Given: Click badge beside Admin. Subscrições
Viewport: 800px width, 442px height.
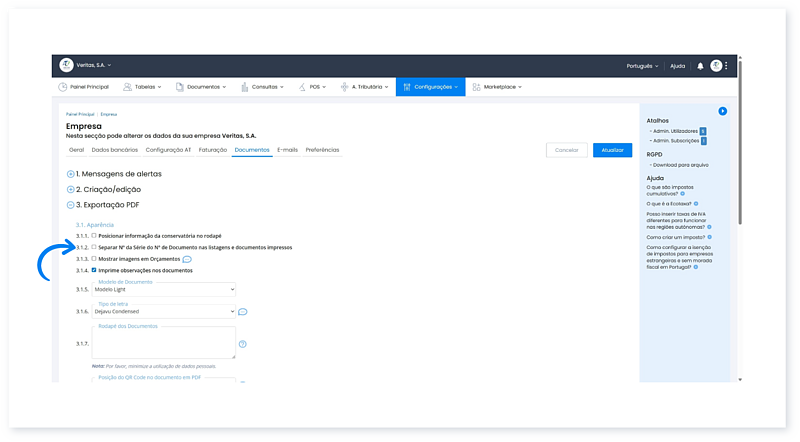Looking at the screenshot, I should point(704,141).
